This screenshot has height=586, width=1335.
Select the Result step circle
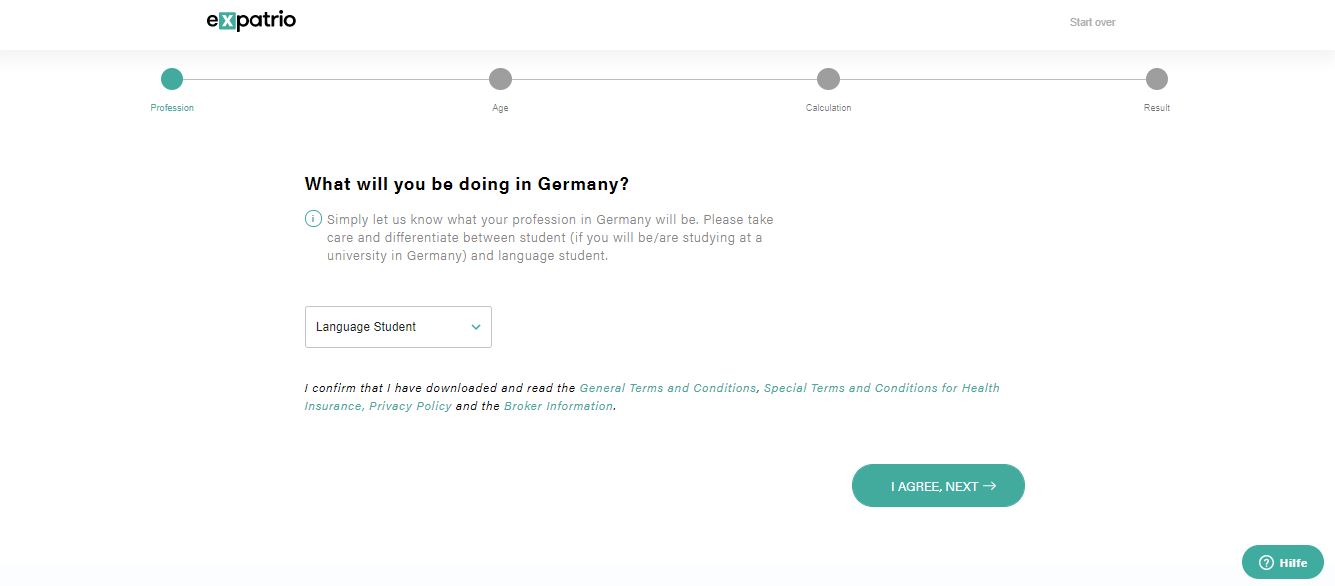coord(1156,79)
